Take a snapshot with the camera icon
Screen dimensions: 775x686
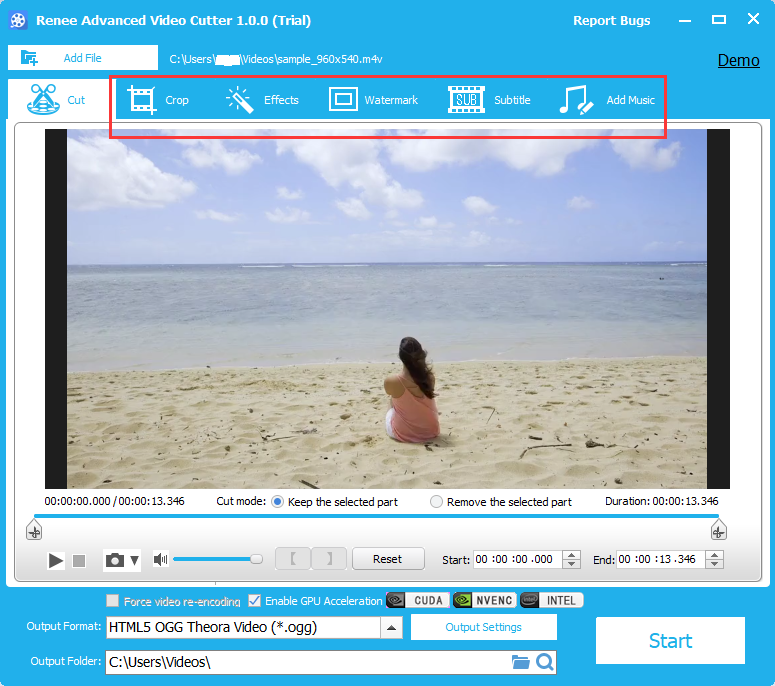[x=115, y=560]
